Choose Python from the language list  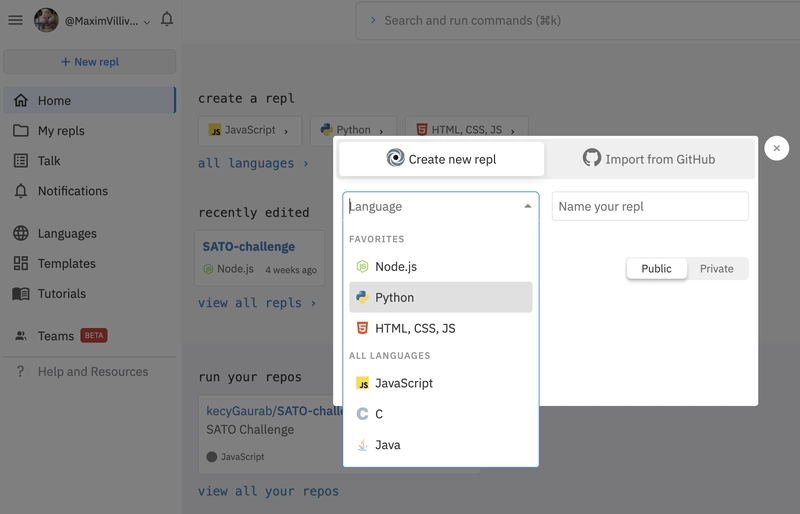[441, 297]
